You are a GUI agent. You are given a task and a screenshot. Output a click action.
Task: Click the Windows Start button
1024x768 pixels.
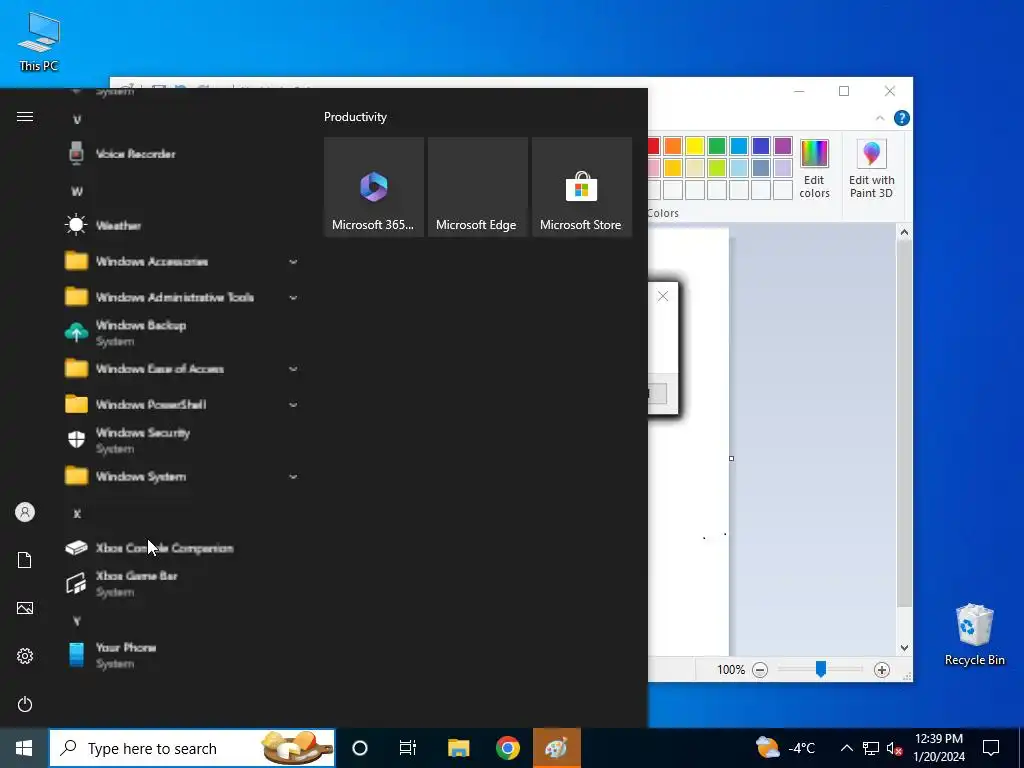click(x=24, y=748)
